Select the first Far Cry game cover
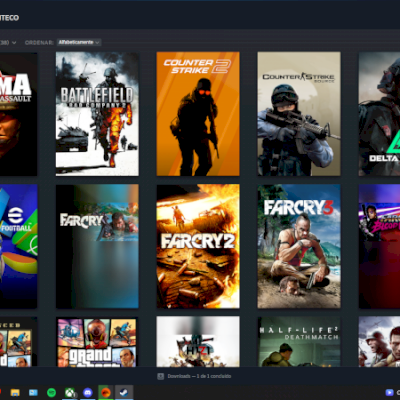The width and height of the screenshot is (400, 400). [x=97, y=246]
